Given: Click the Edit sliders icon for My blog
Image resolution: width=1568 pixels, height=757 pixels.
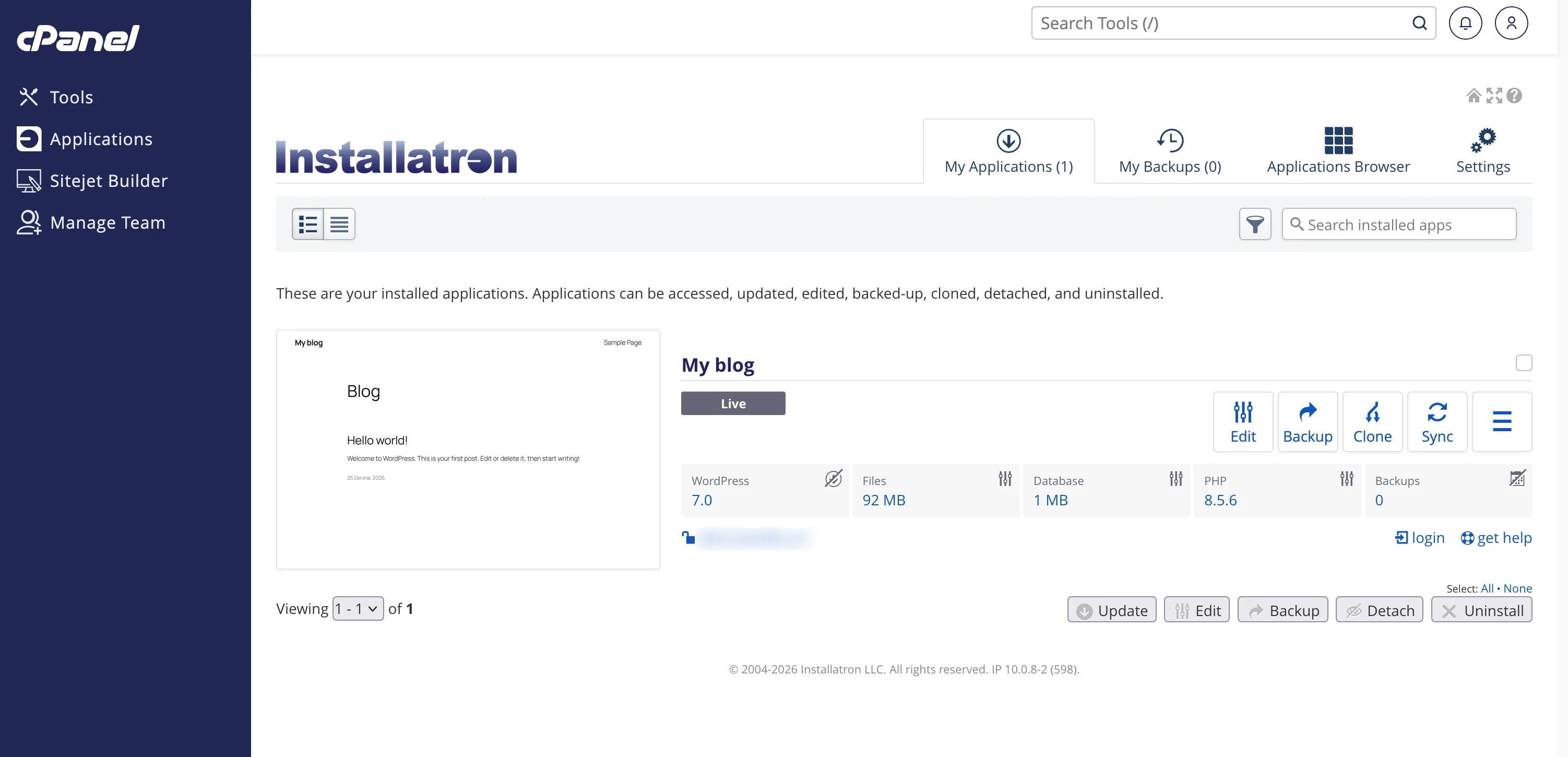Looking at the screenshot, I should tap(1242, 421).
